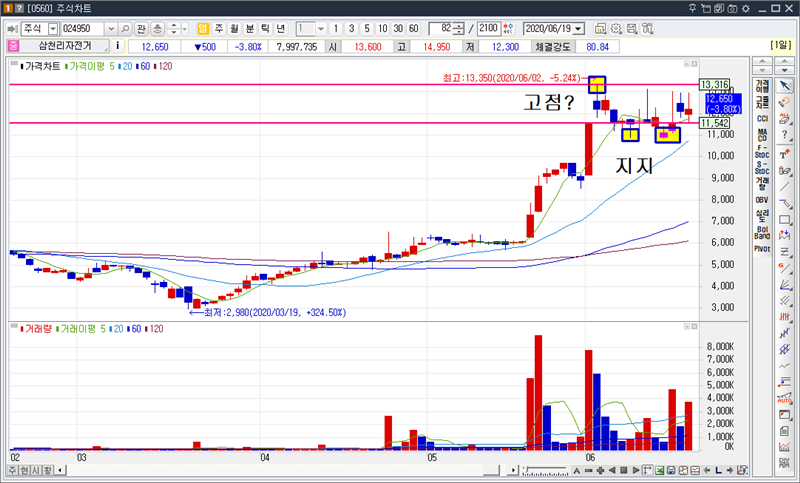Select the rectangle drawing tool

784,220
